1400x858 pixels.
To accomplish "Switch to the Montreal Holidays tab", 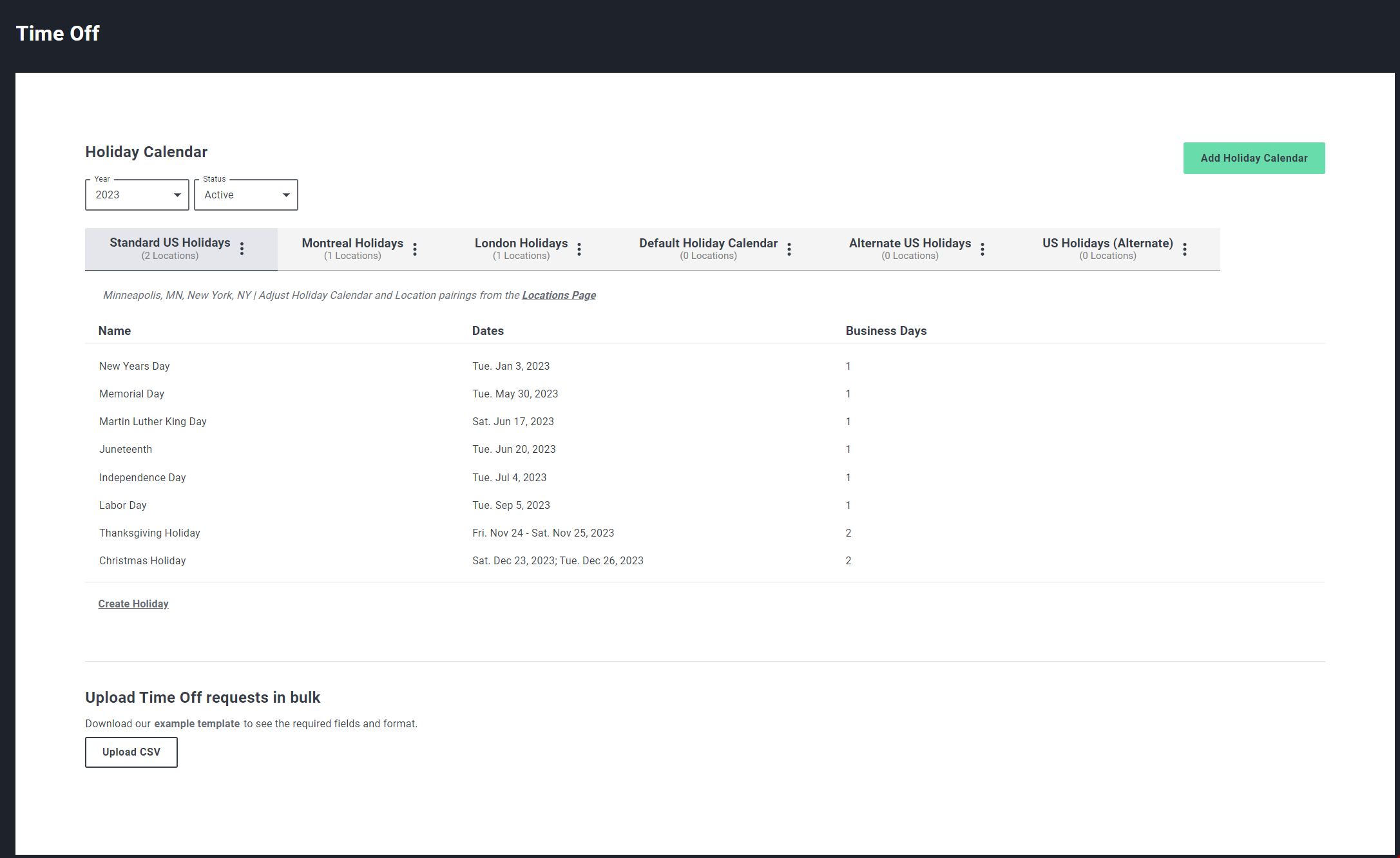I will pyautogui.click(x=352, y=249).
